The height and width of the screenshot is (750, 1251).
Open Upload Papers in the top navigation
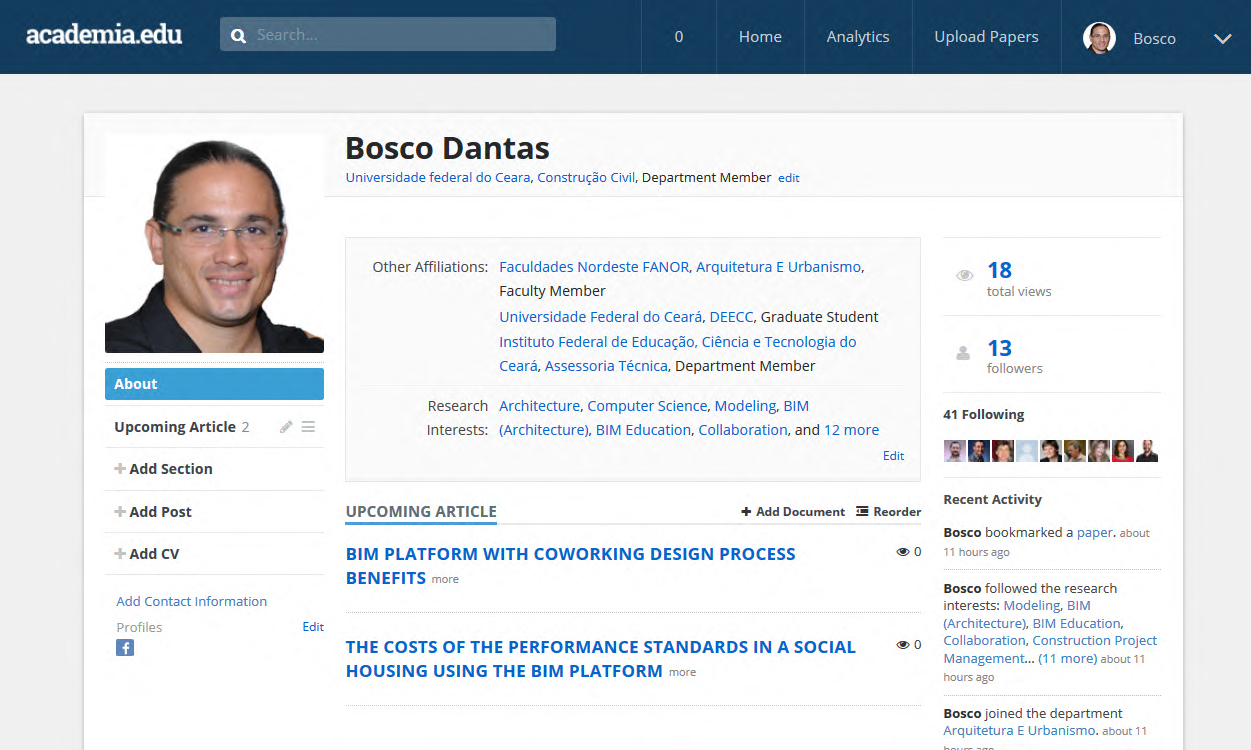coord(986,37)
